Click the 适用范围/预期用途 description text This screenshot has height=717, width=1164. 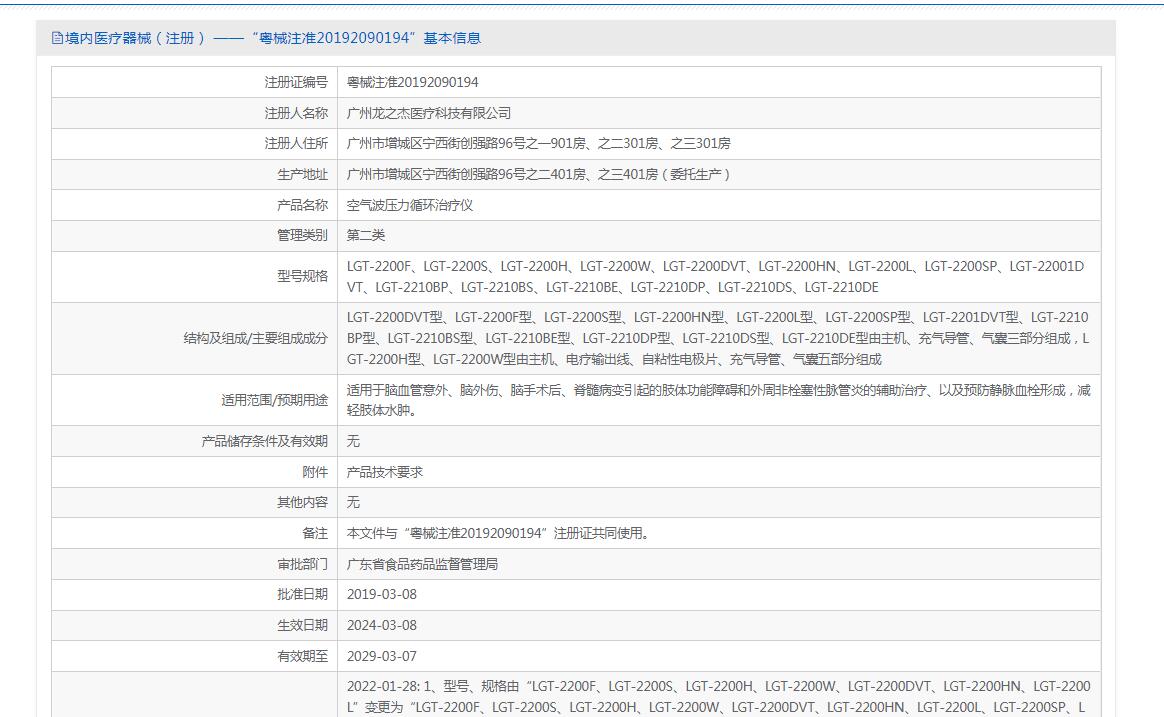[x=717, y=400]
